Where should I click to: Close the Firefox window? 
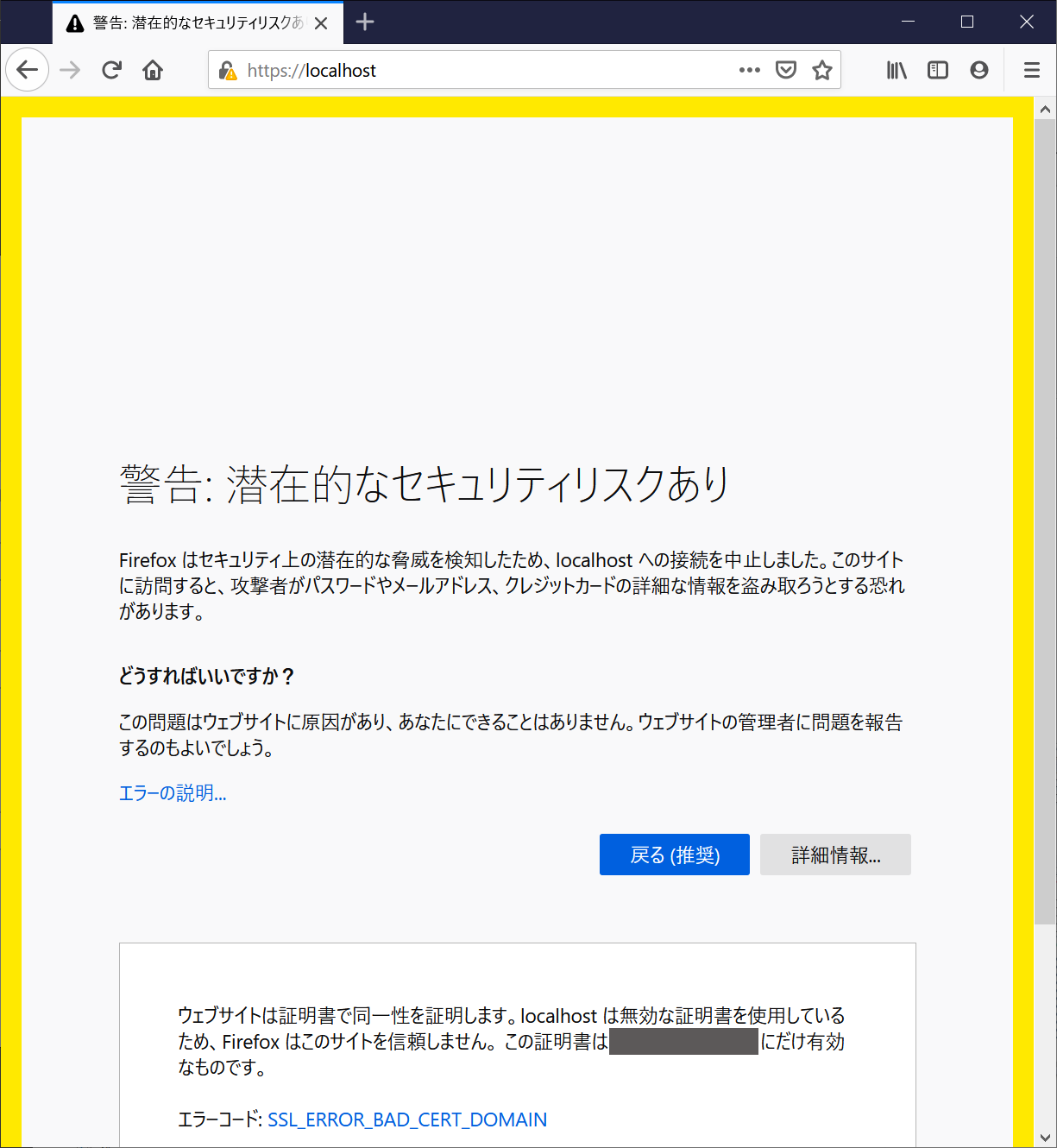(x=1027, y=22)
